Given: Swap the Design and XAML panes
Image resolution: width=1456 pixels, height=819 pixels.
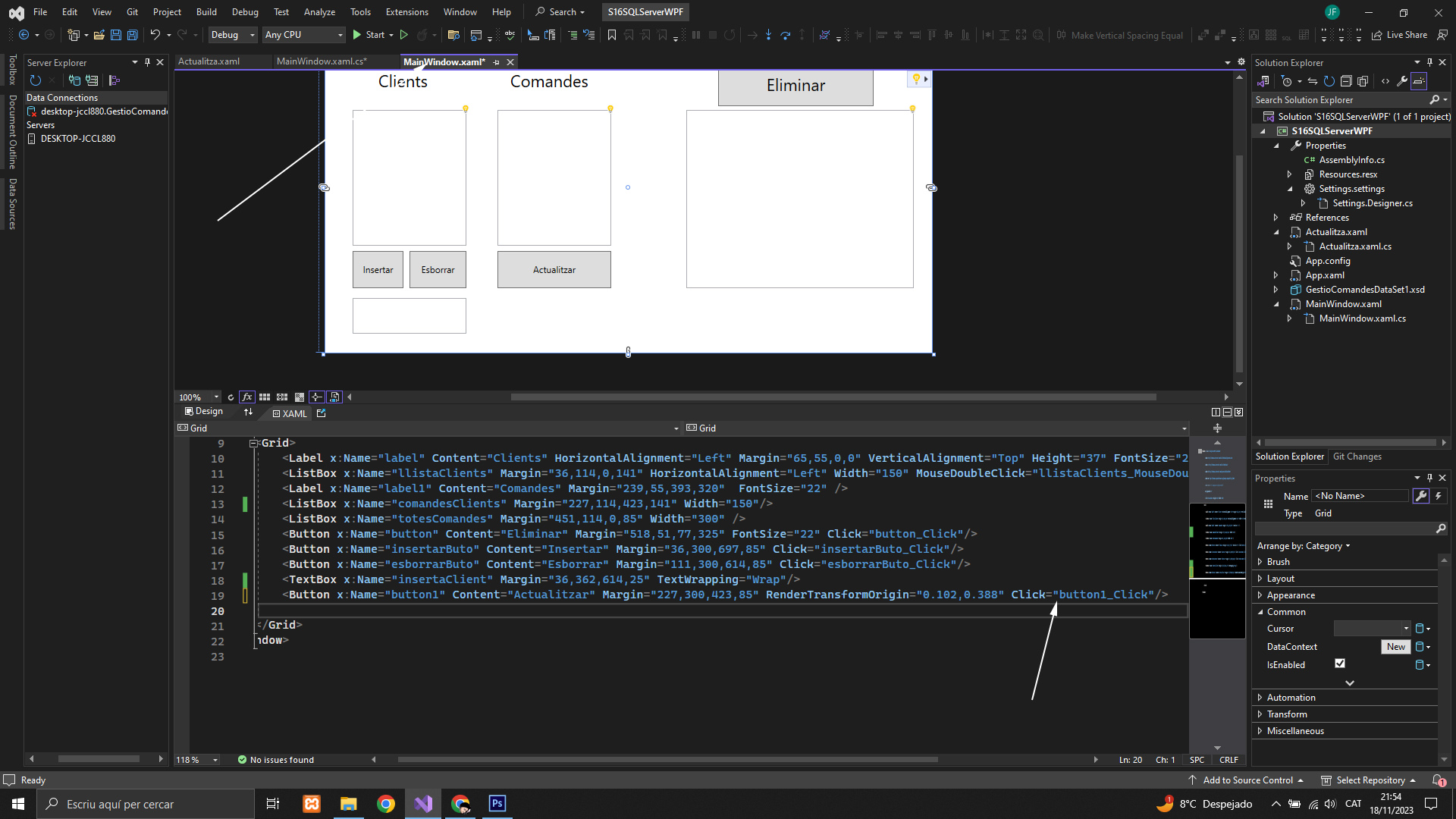Looking at the screenshot, I should coord(248,412).
